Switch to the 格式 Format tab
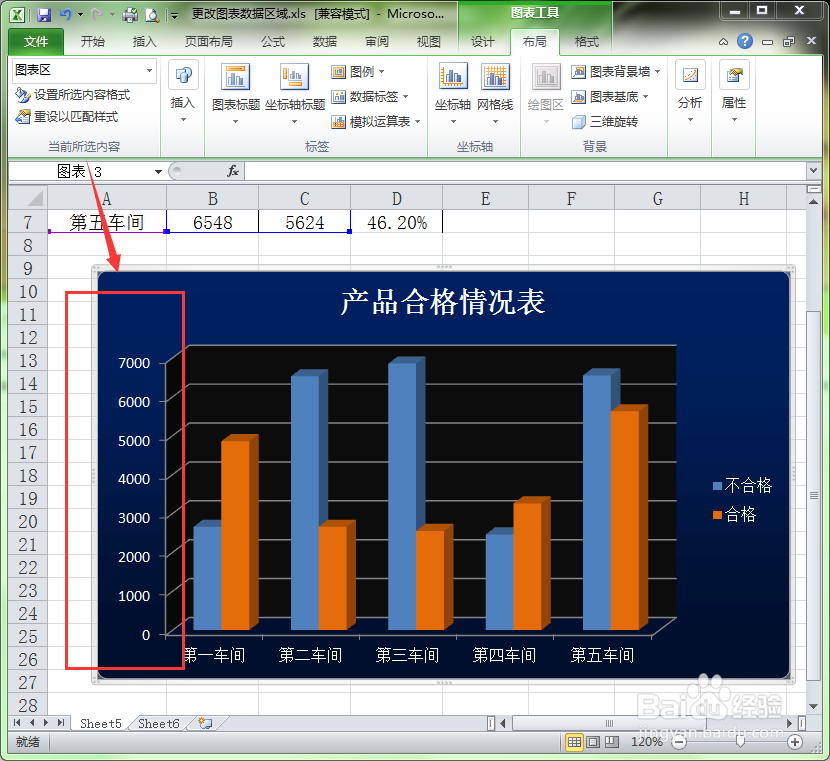The image size is (830, 761). pyautogui.click(x=587, y=41)
